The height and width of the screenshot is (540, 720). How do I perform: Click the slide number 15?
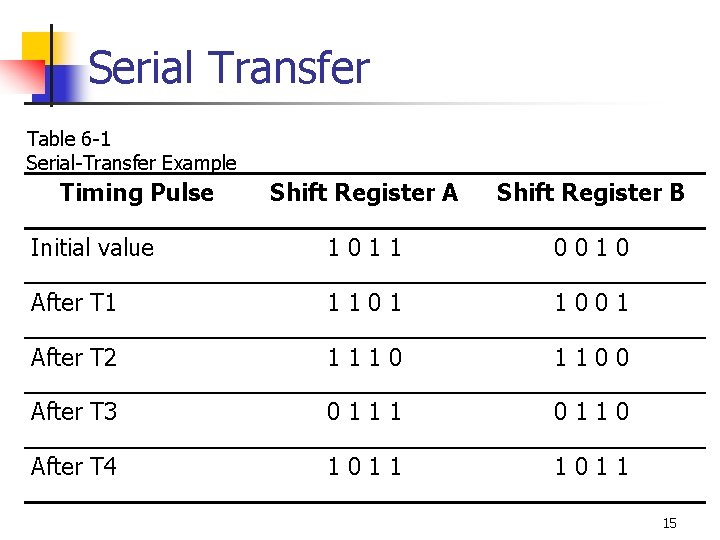tap(669, 523)
